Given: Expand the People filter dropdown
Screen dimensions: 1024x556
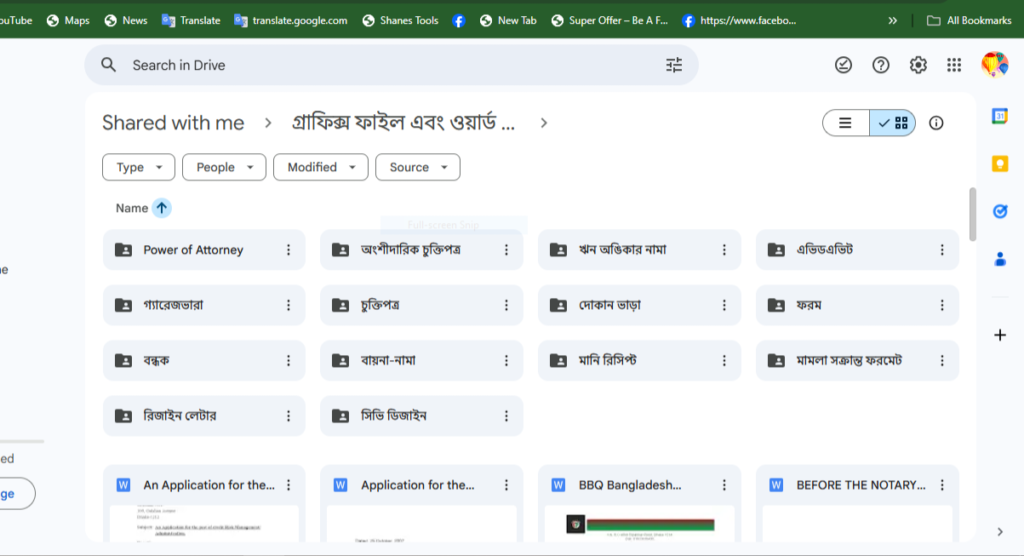Looking at the screenshot, I should (x=224, y=167).
